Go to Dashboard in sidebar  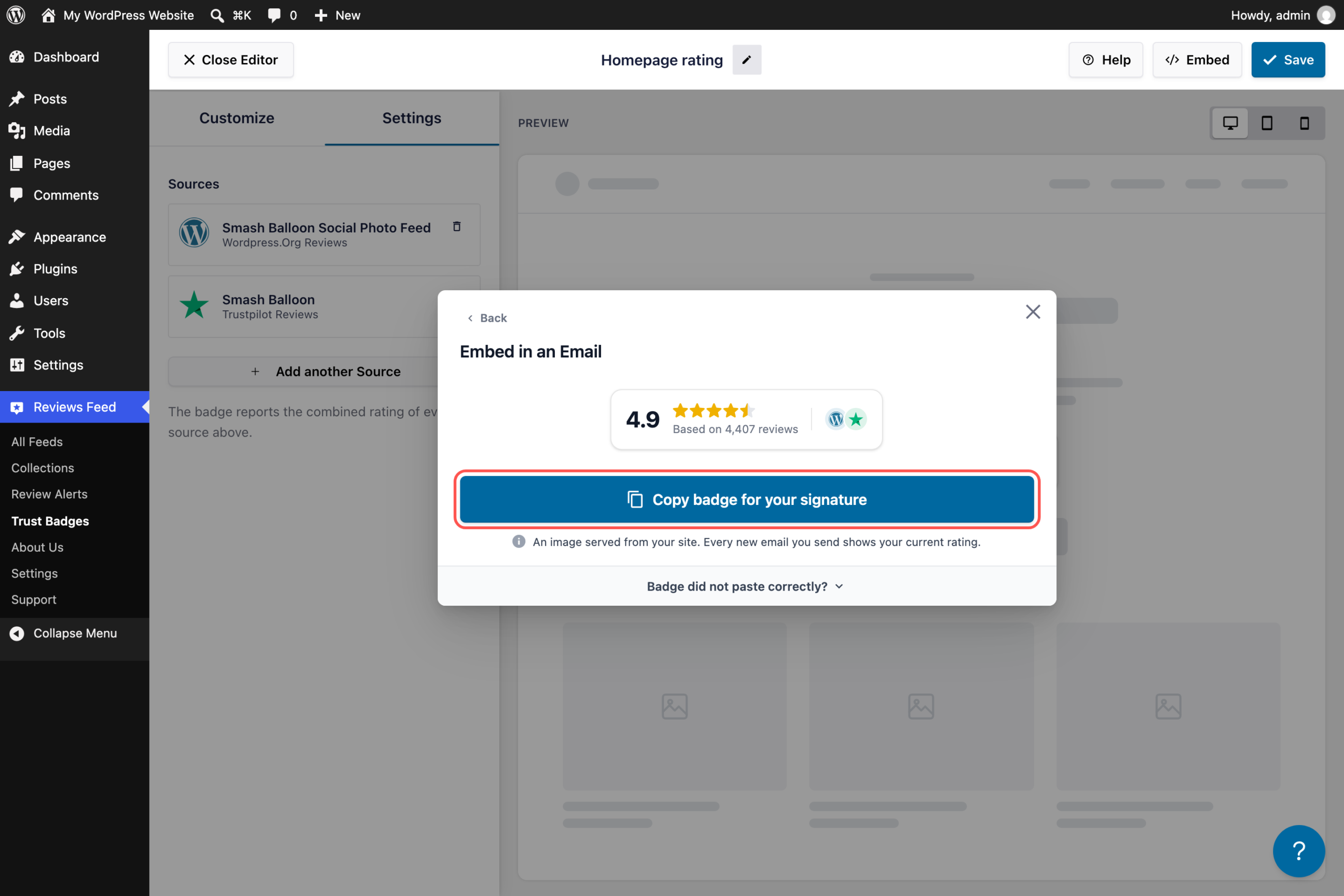(74, 57)
